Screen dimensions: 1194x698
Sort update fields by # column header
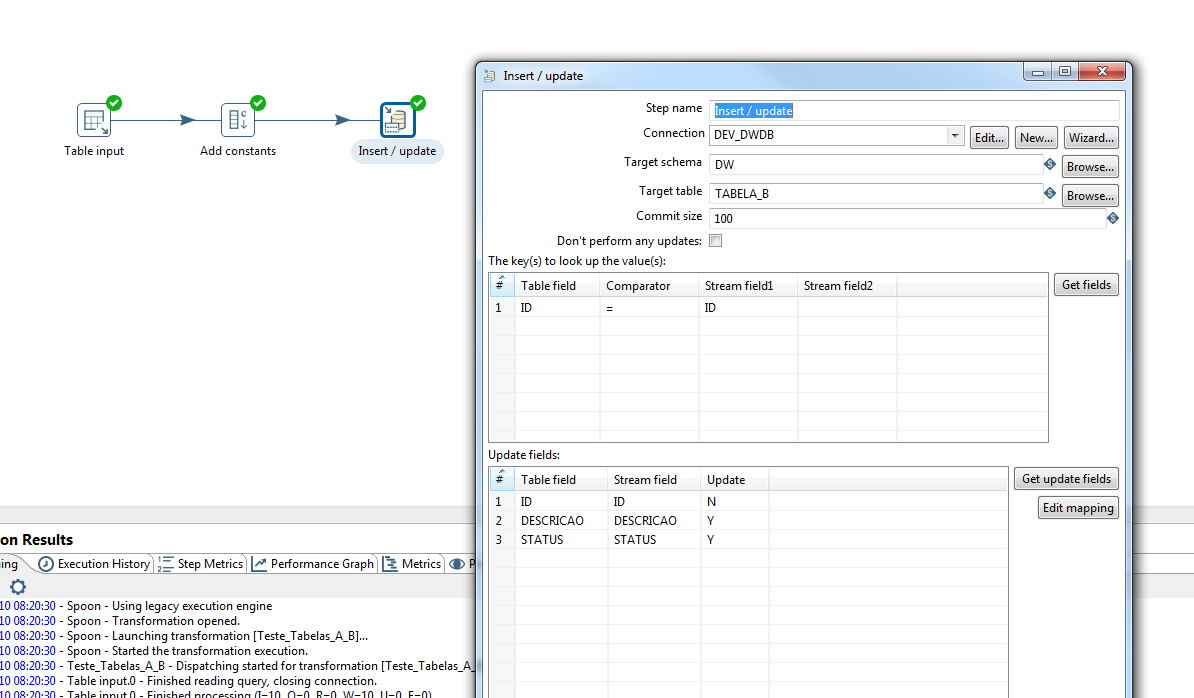tap(501, 479)
